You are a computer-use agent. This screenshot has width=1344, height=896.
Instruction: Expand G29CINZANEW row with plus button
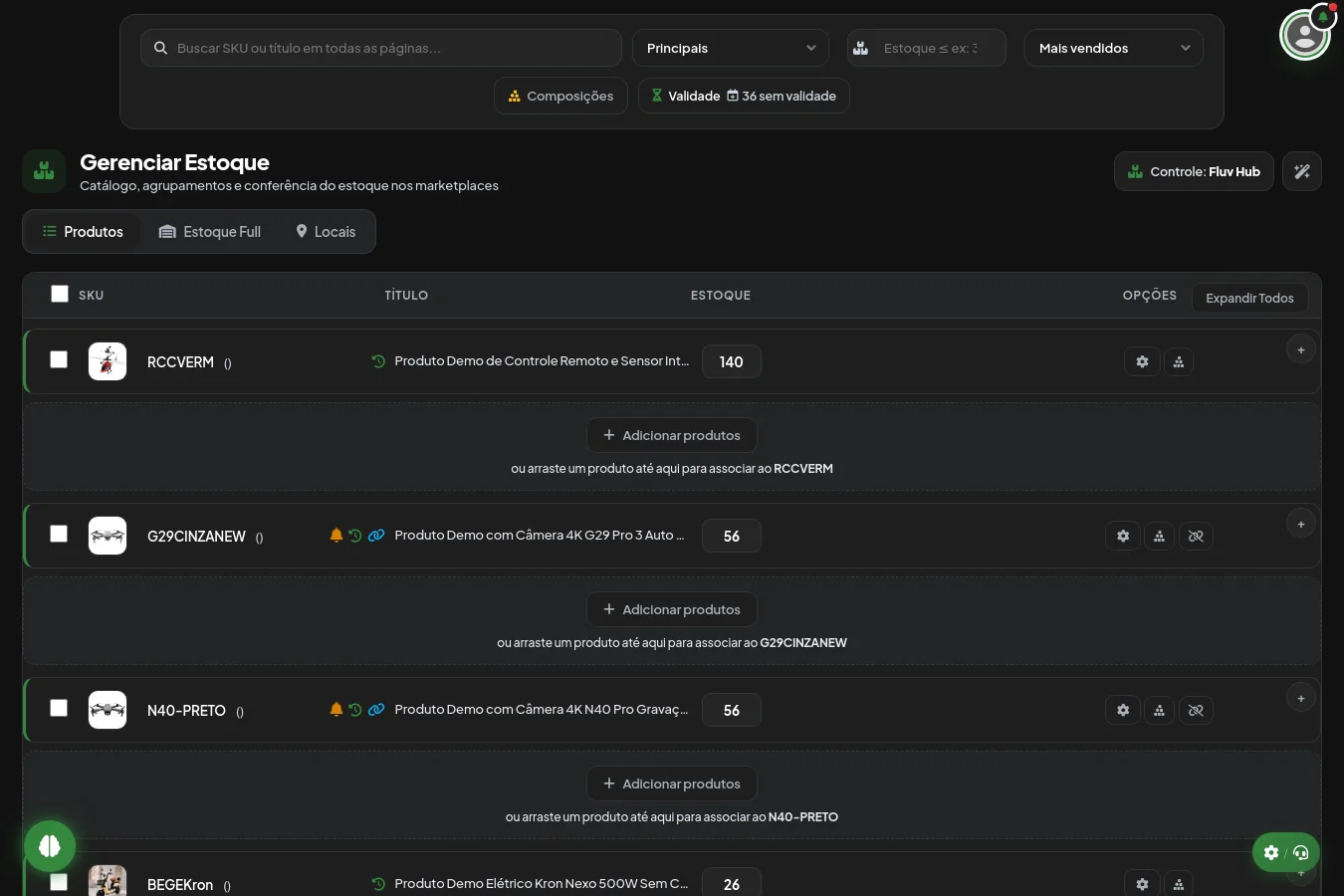[x=1301, y=524]
